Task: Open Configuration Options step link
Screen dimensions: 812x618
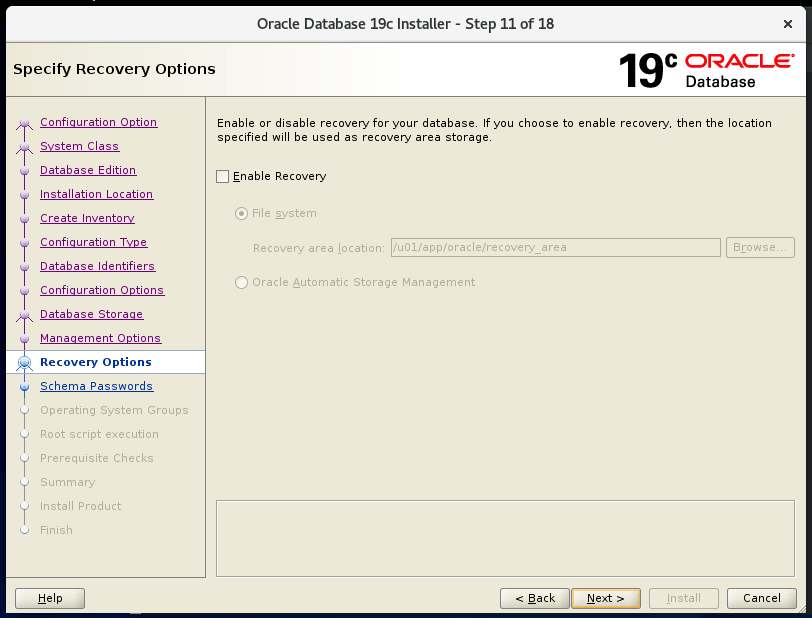Action: point(102,290)
